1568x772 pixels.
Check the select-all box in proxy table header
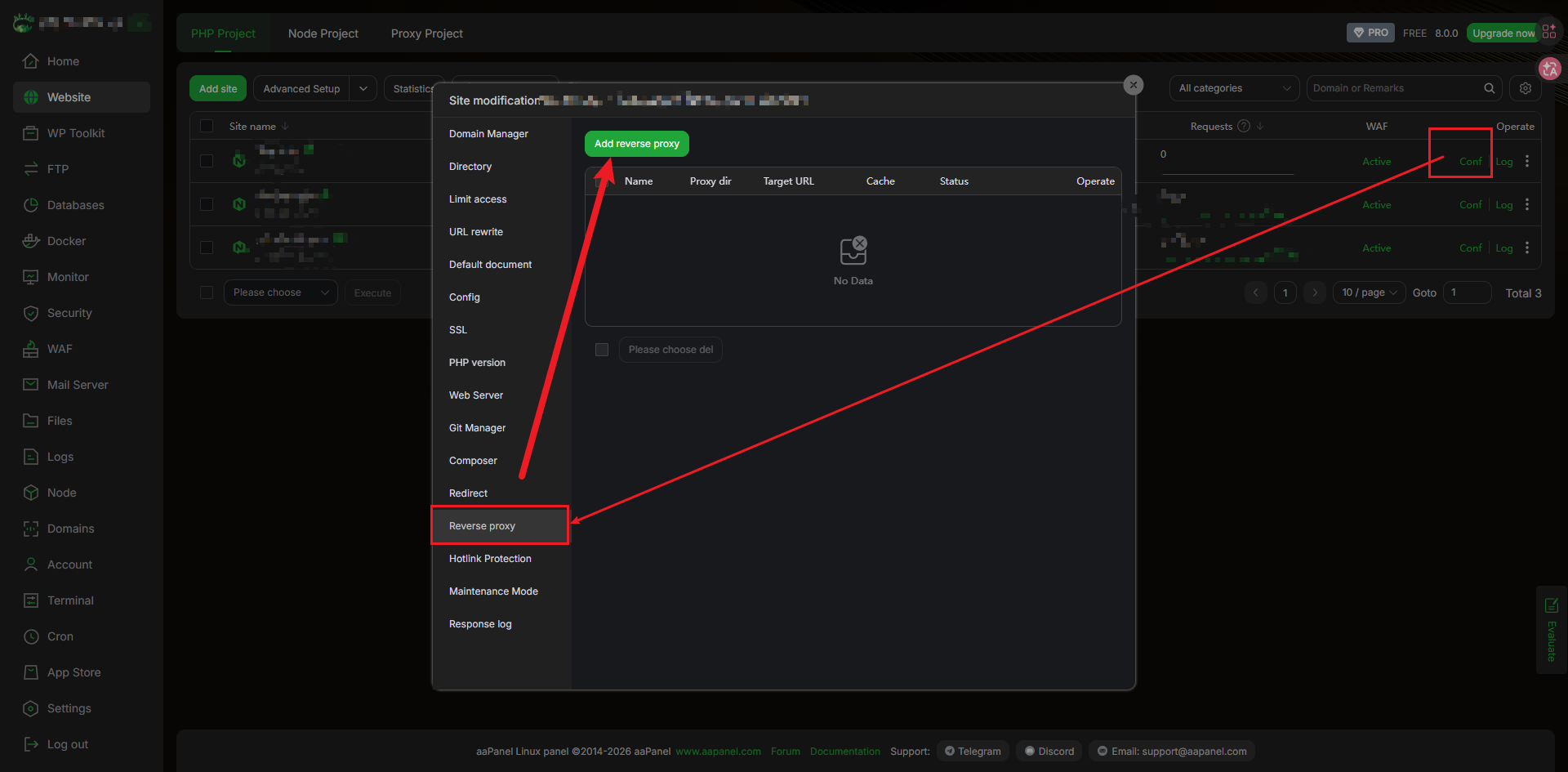click(x=602, y=181)
